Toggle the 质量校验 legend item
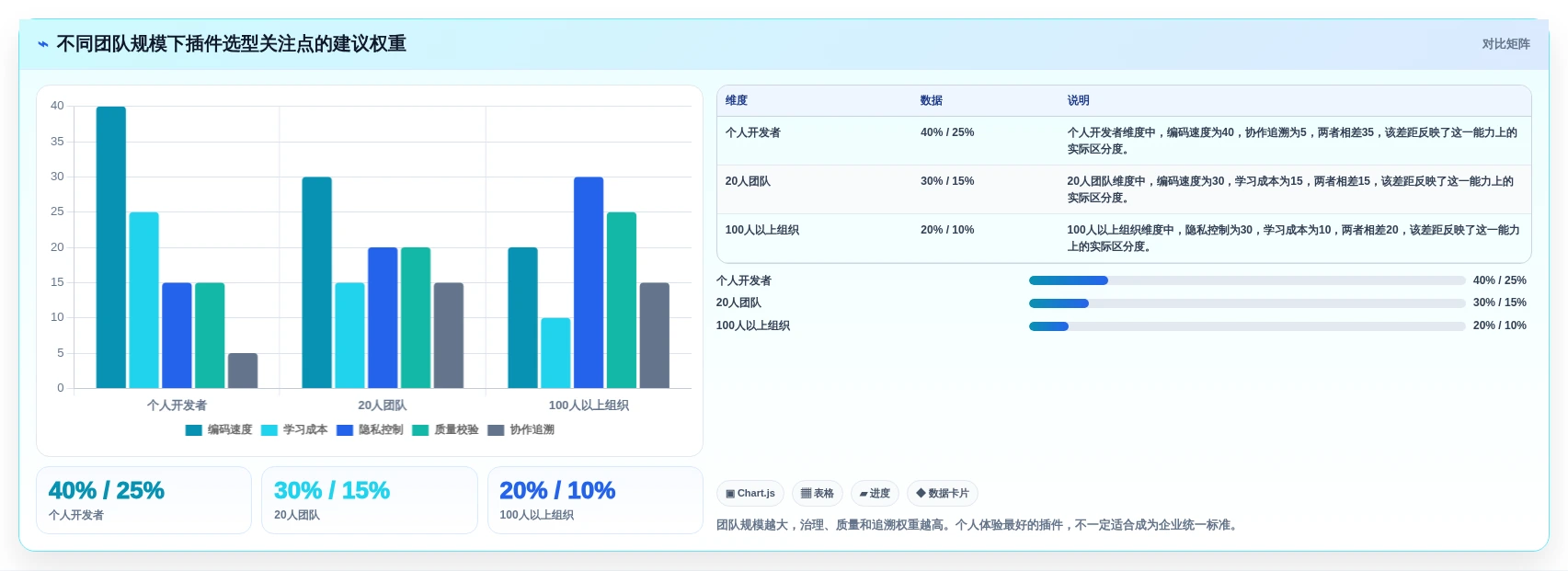Image resolution: width=1568 pixels, height=571 pixels. click(445, 430)
